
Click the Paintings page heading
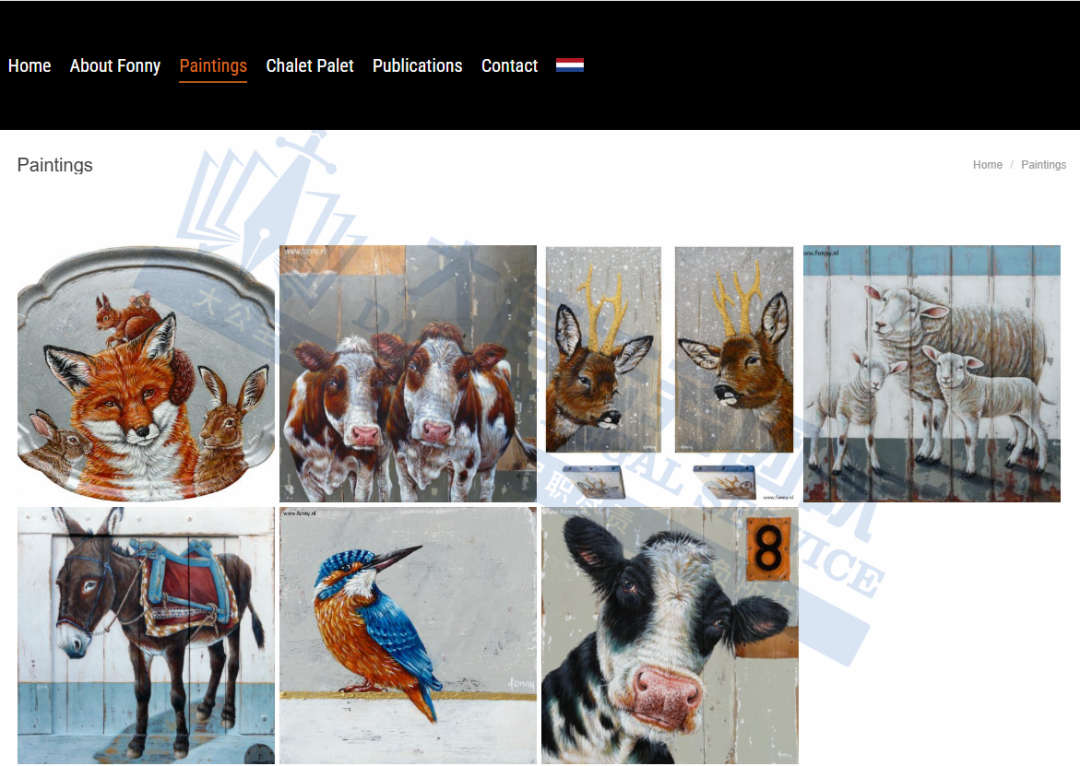coord(54,165)
